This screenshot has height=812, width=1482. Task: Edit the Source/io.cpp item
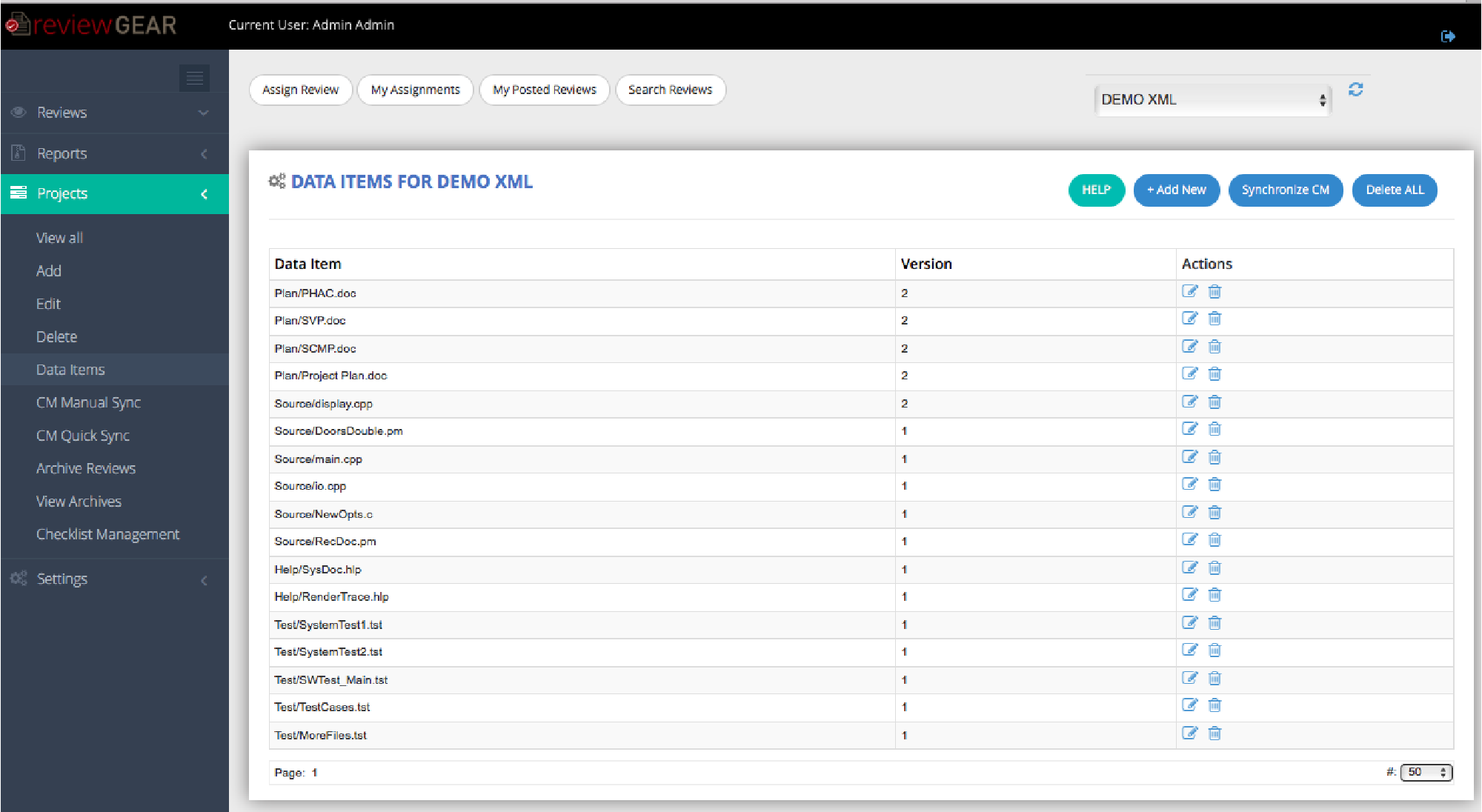point(1189,484)
